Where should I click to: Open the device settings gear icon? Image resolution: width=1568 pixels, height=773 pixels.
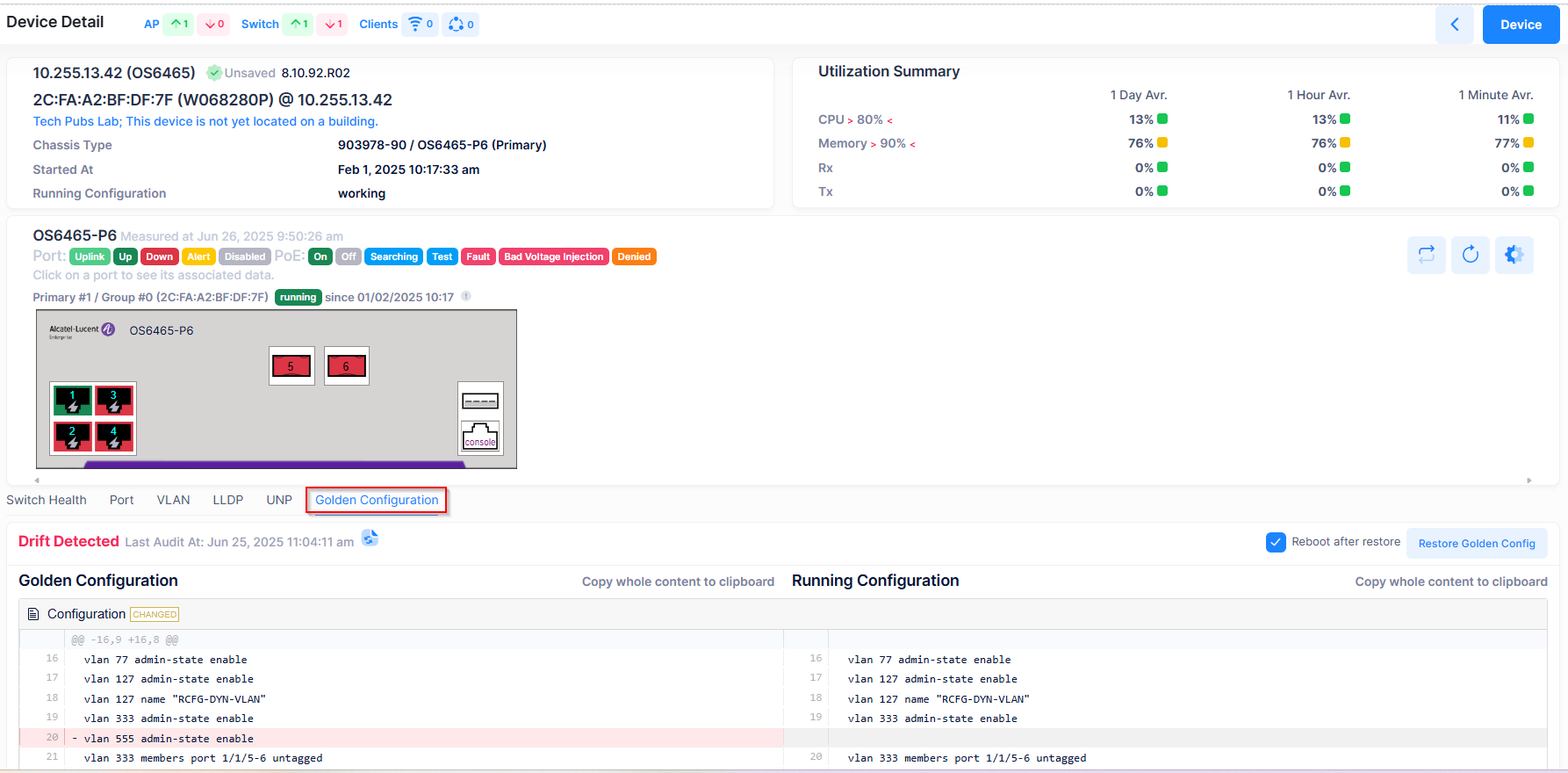[1514, 255]
